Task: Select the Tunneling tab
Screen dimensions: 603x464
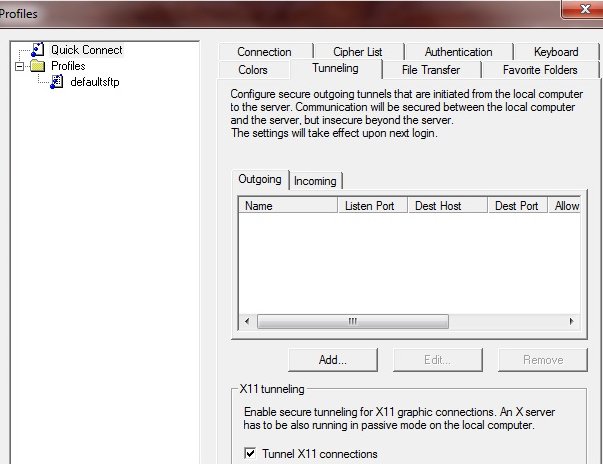Action: (x=335, y=68)
